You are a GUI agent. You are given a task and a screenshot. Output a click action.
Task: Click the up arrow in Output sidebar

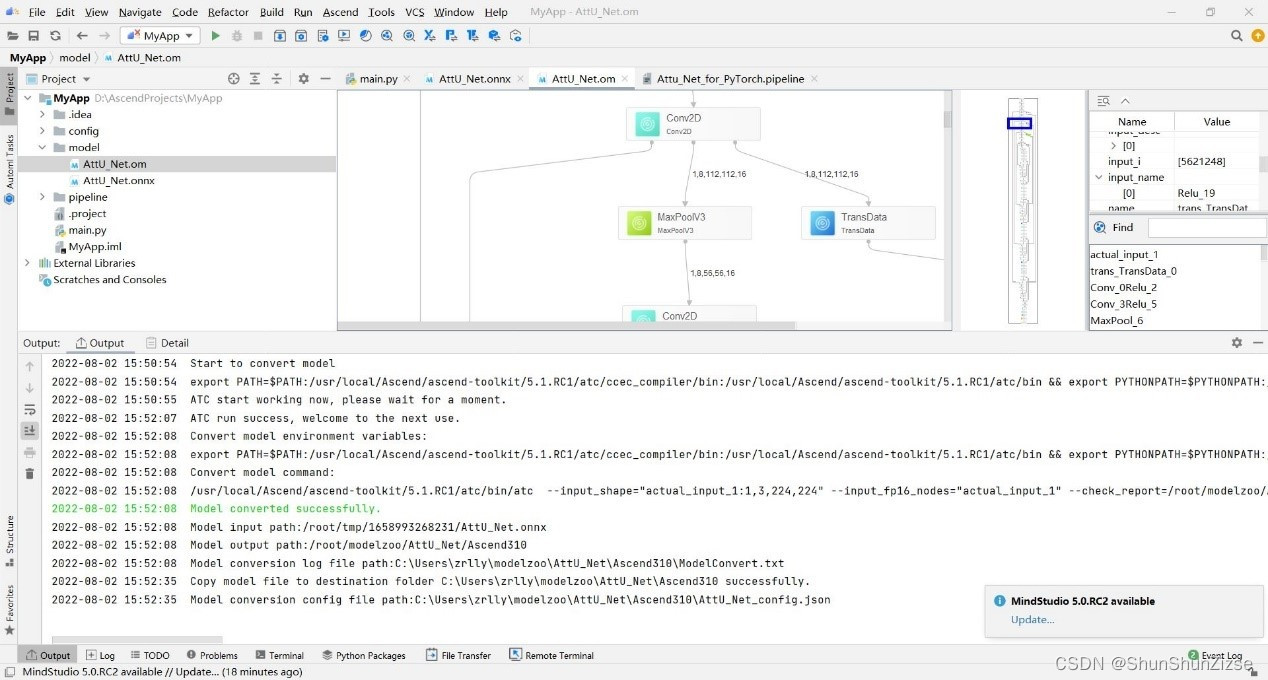pos(30,366)
